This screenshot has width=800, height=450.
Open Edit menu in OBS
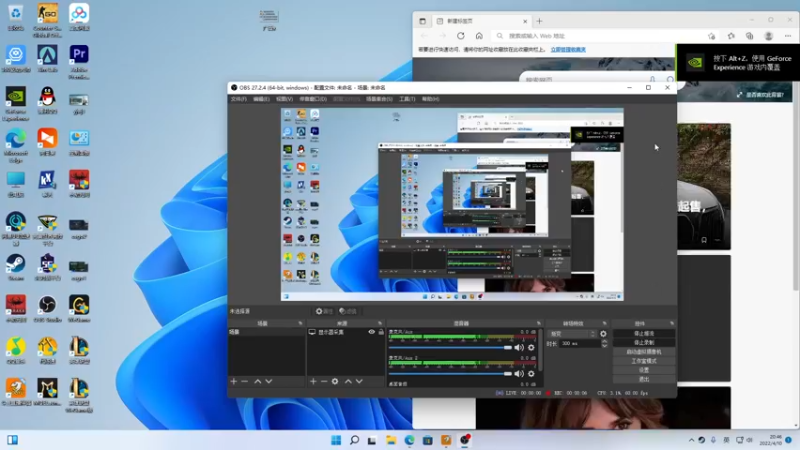click(x=261, y=99)
